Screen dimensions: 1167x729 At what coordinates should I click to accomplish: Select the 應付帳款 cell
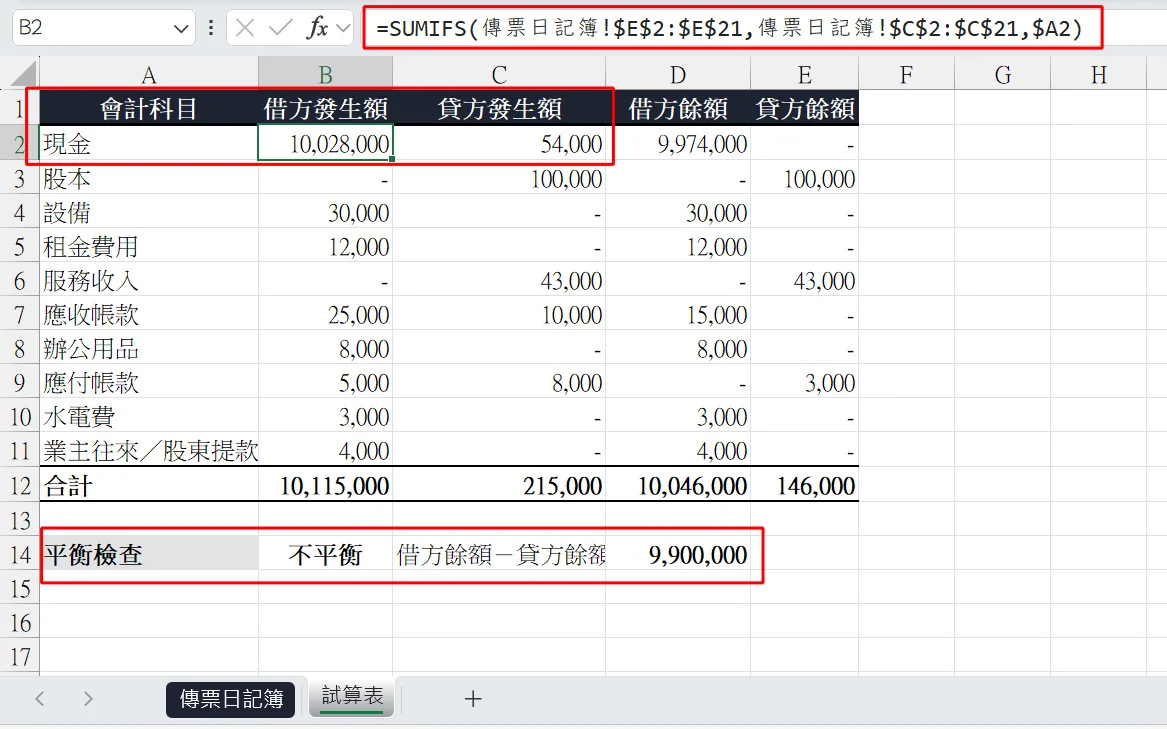[x=149, y=383]
